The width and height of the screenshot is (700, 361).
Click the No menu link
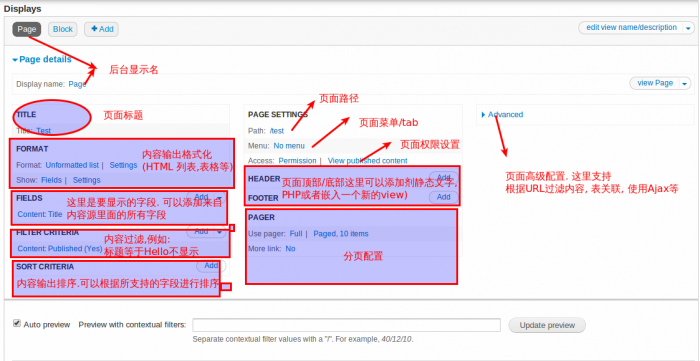(289, 146)
